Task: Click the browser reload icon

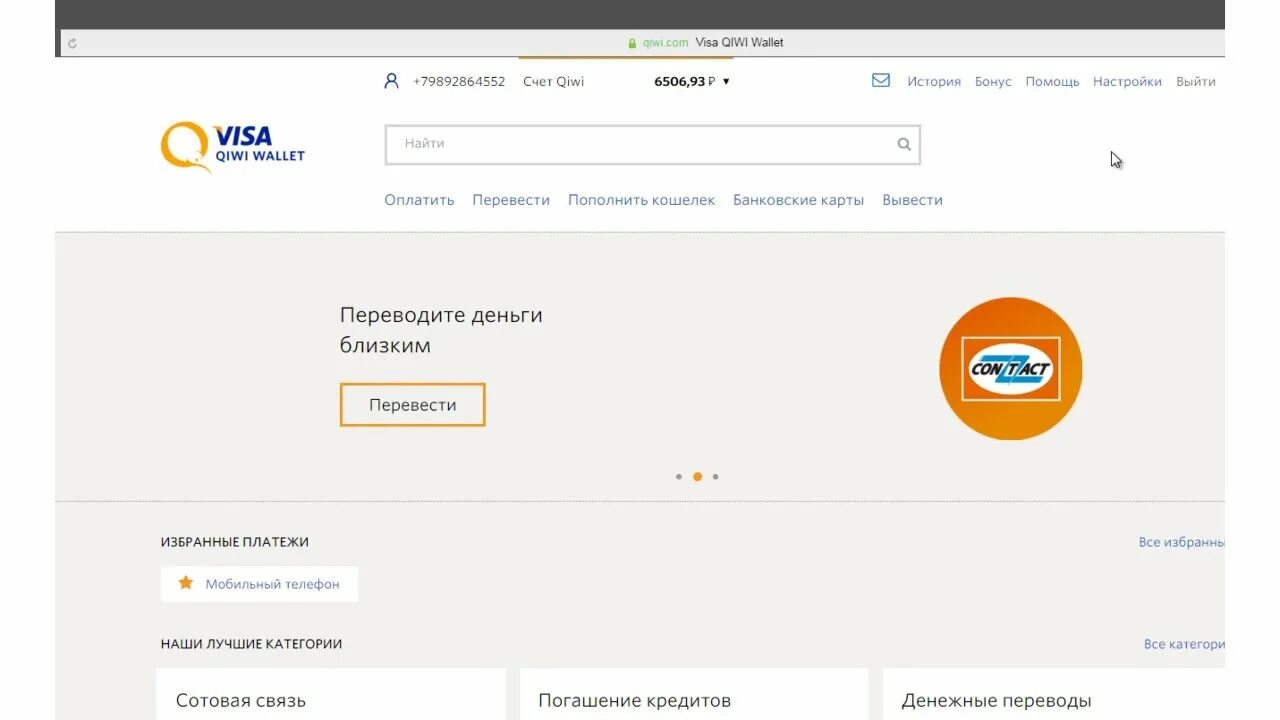Action: pyautogui.click(x=72, y=43)
